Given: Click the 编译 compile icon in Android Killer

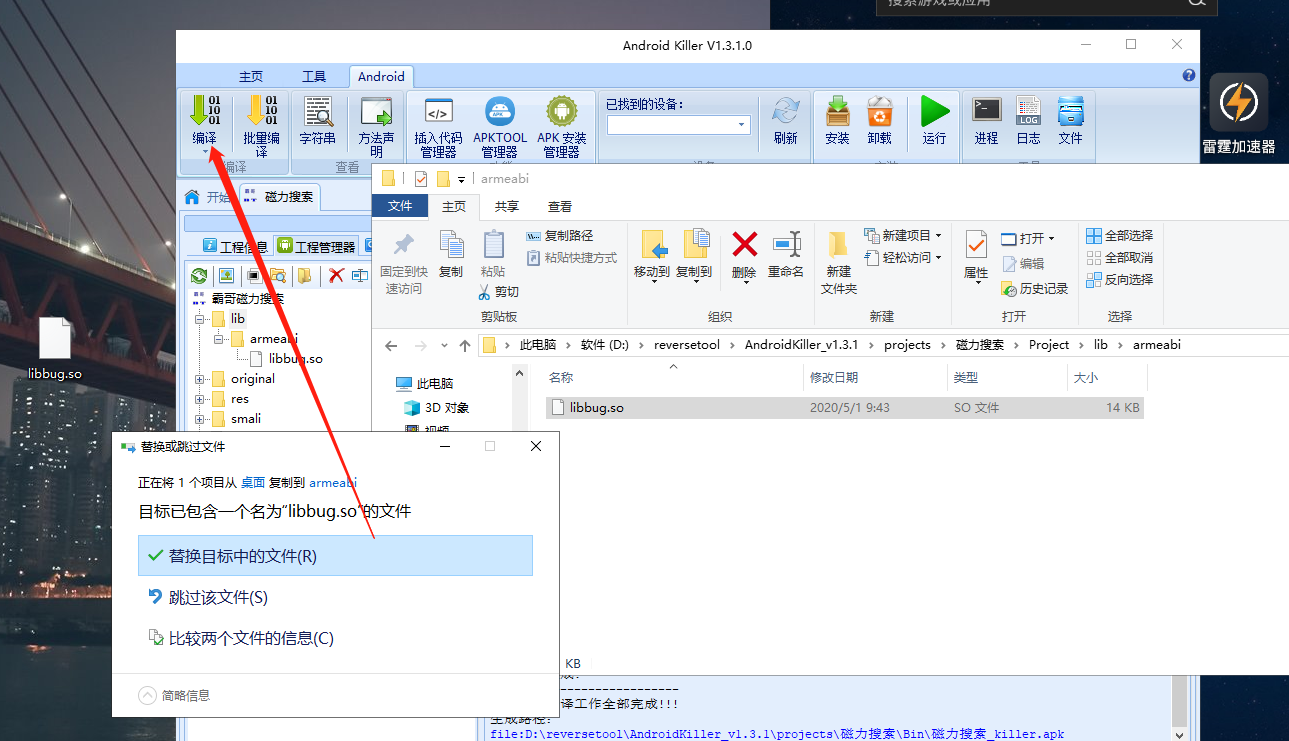Looking at the screenshot, I should click(x=205, y=111).
